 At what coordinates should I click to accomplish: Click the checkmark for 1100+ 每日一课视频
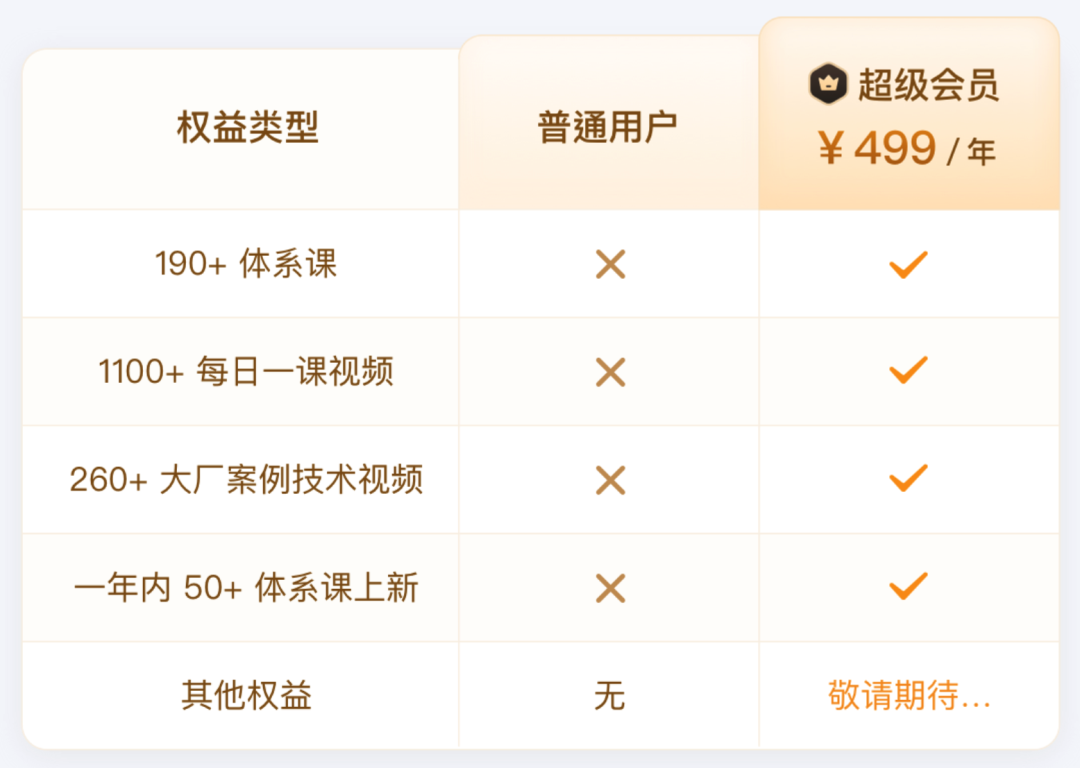[908, 371]
